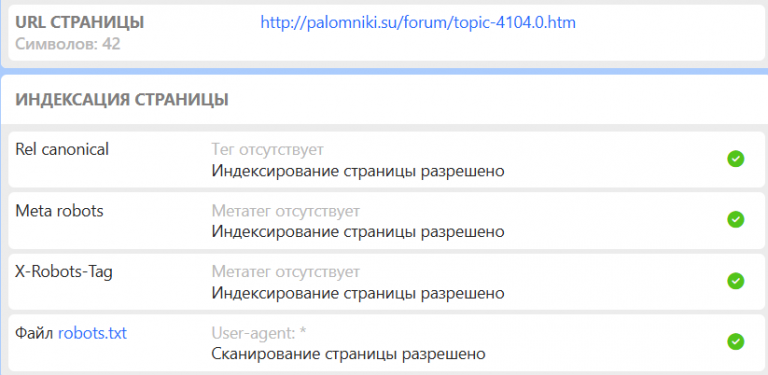Viewport: 768px width, 375px height.
Task: Select the Rel canonical row label
Action: pos(62,149)
